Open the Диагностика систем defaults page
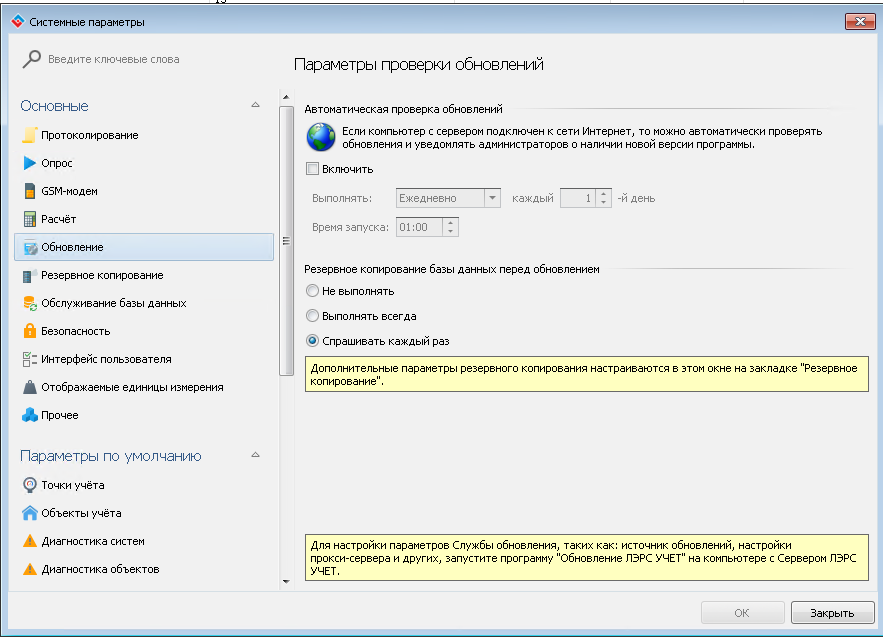 (x=144, y=541)
